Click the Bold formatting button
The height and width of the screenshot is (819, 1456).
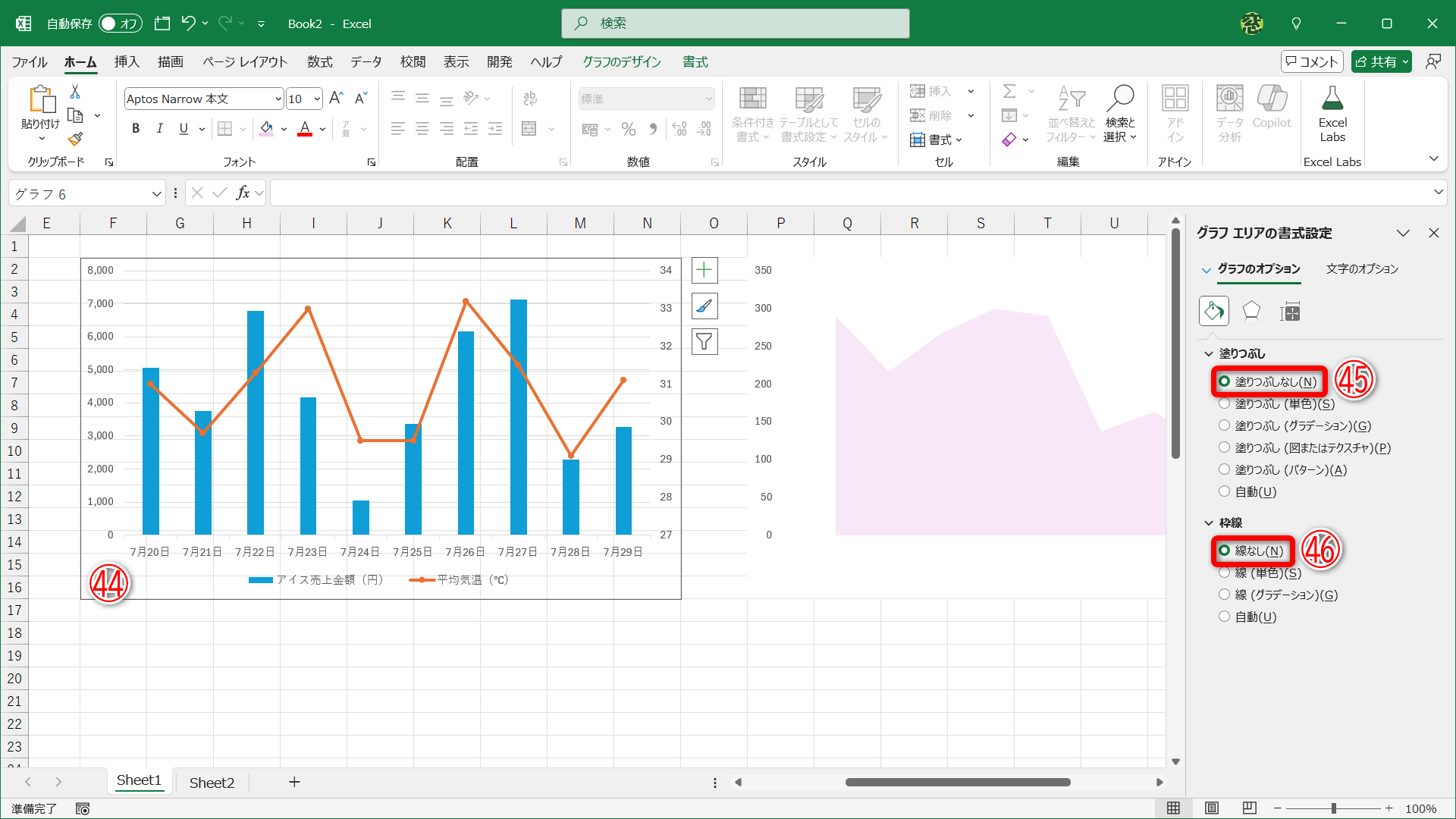136,129
